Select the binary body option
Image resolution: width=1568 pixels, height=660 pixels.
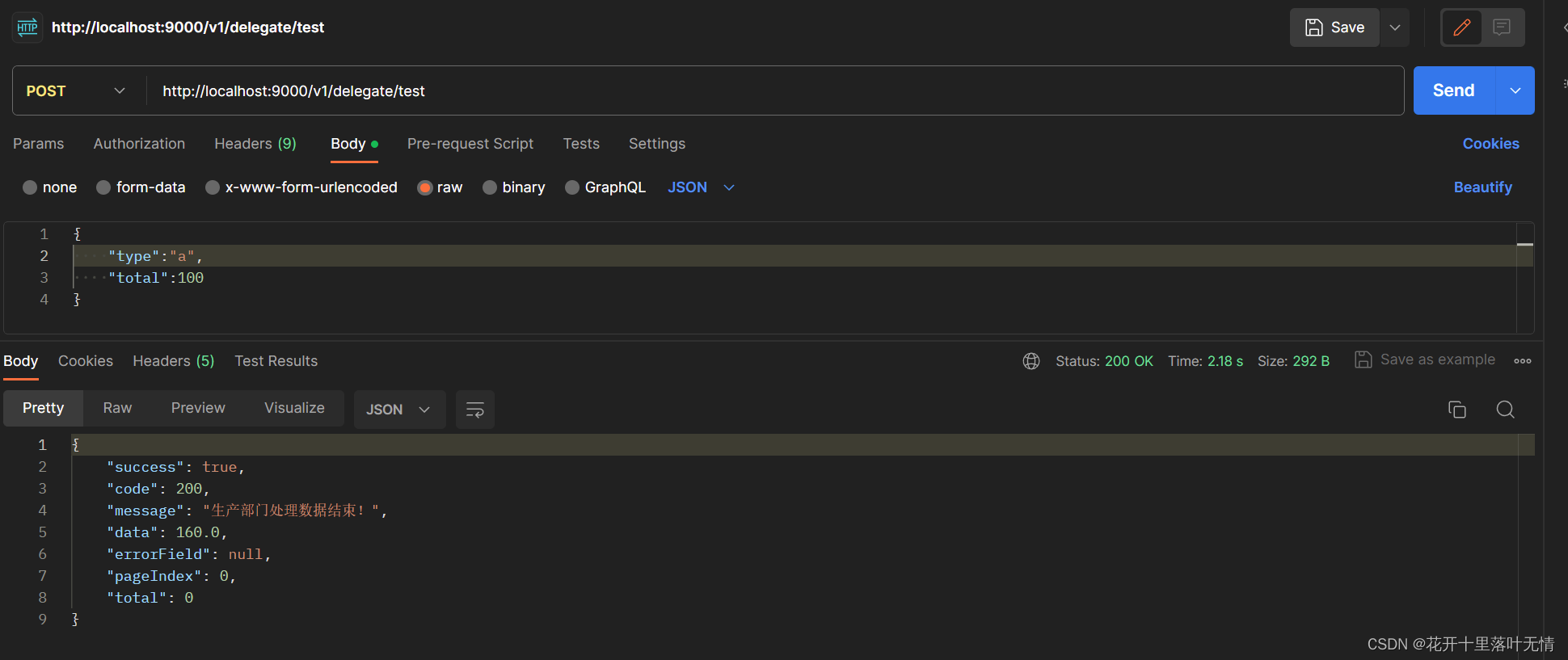pyautogui.click(x=514, y=187)
